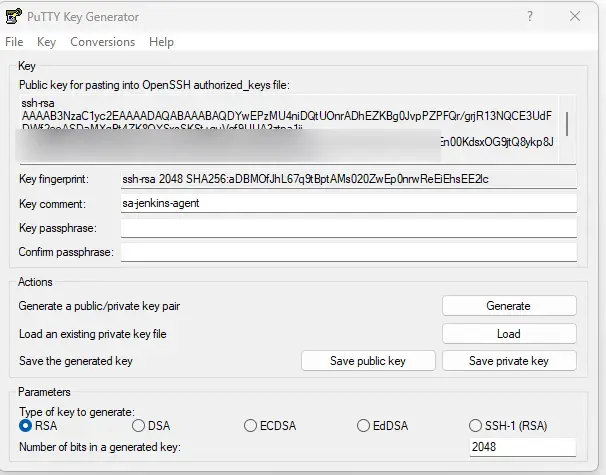Click 'Type of key to generate:' label
Viewport: 606px width, 475px height.
click(x=77, y=412)
